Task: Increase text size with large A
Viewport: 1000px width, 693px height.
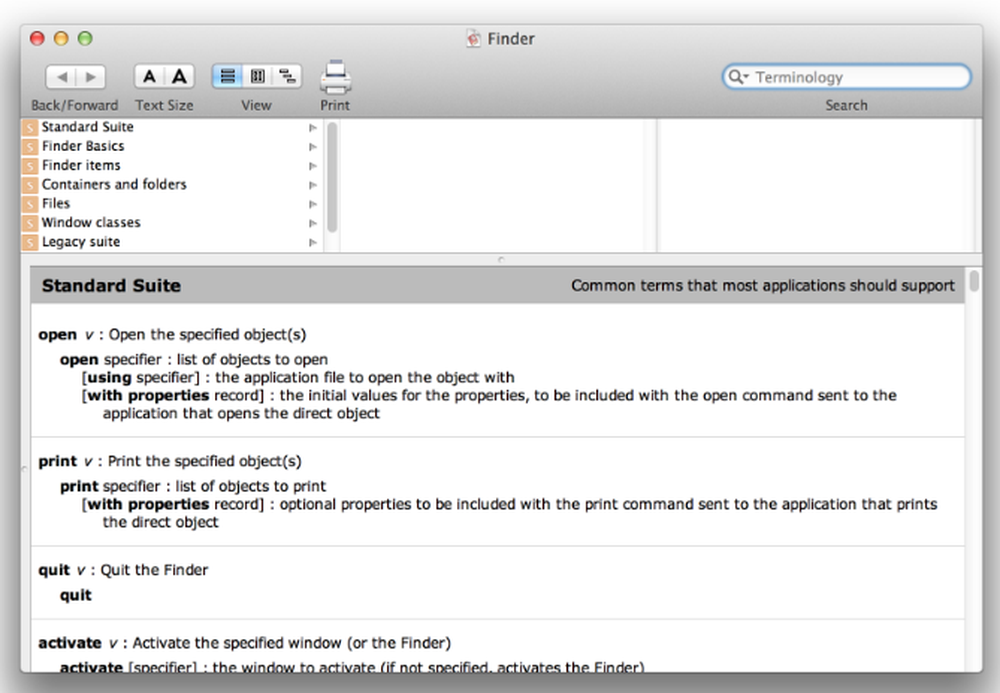Action: [180, 77]
